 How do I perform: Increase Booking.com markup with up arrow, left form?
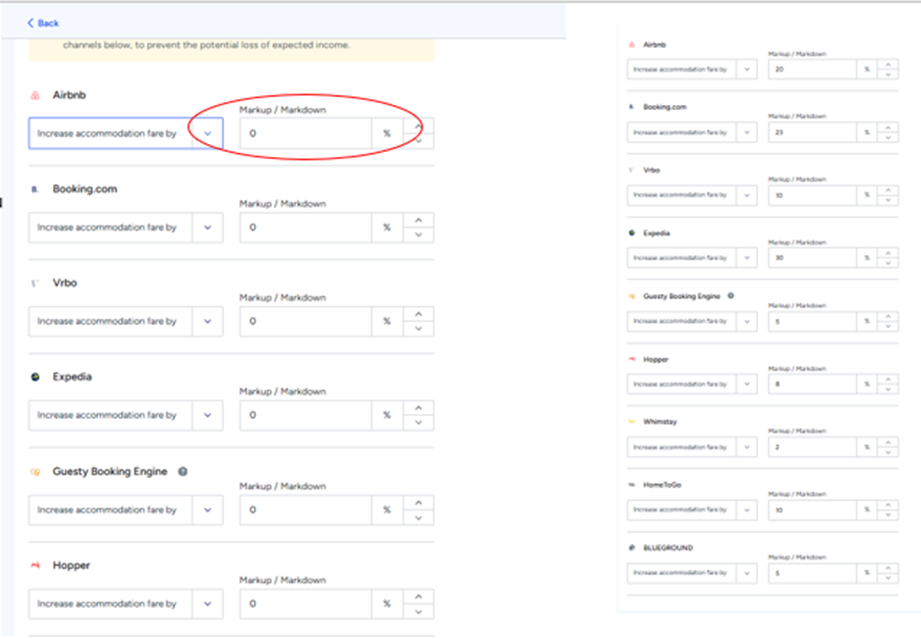click(x=418, y=220)
